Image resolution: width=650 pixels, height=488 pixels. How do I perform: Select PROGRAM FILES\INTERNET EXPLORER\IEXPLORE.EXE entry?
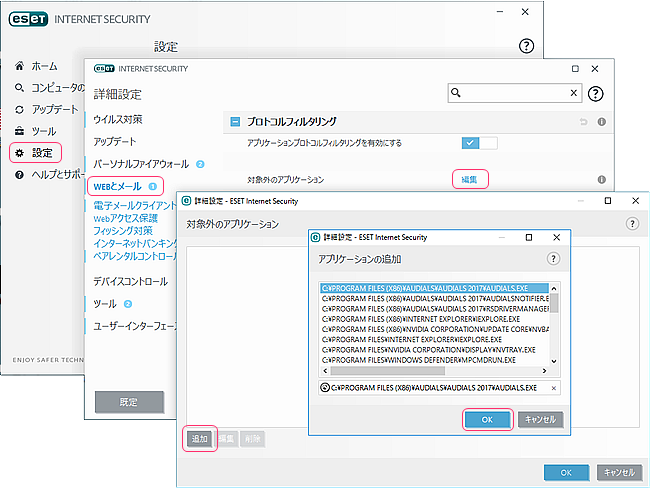(435, 340)
